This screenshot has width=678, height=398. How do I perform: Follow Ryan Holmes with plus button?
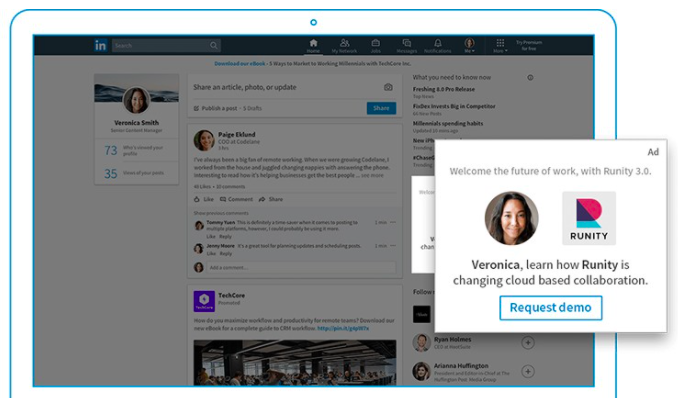coord(528,343)
